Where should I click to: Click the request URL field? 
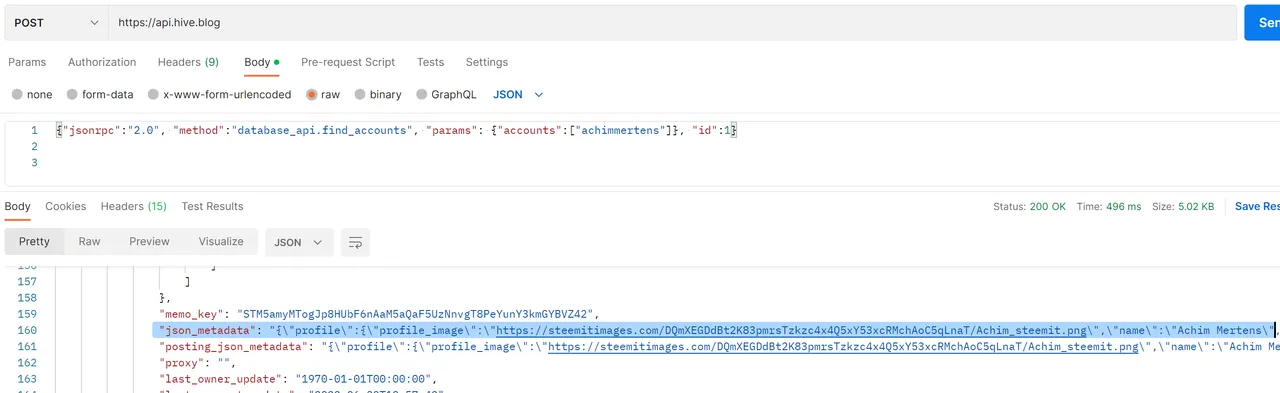coord(672,22)
